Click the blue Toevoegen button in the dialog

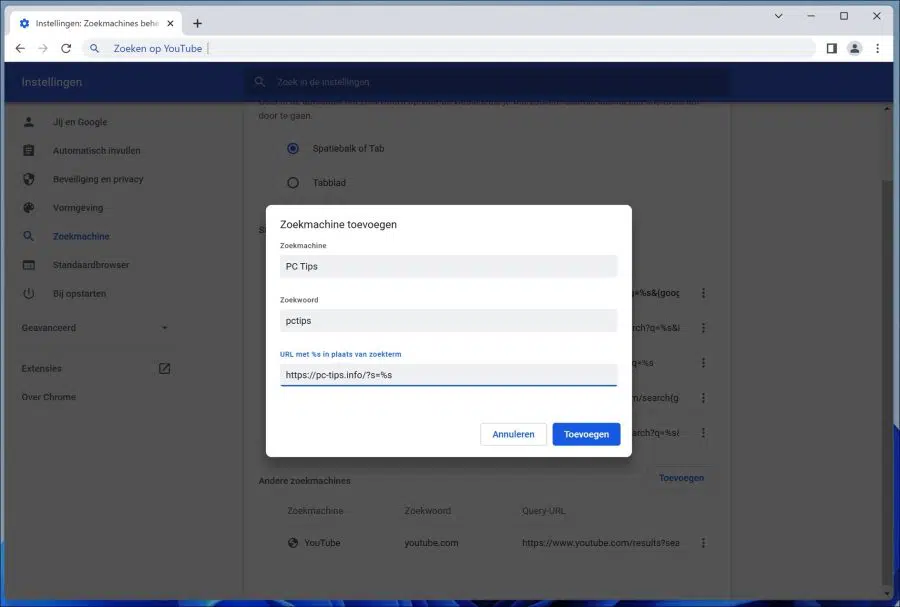tap(586, 434)
